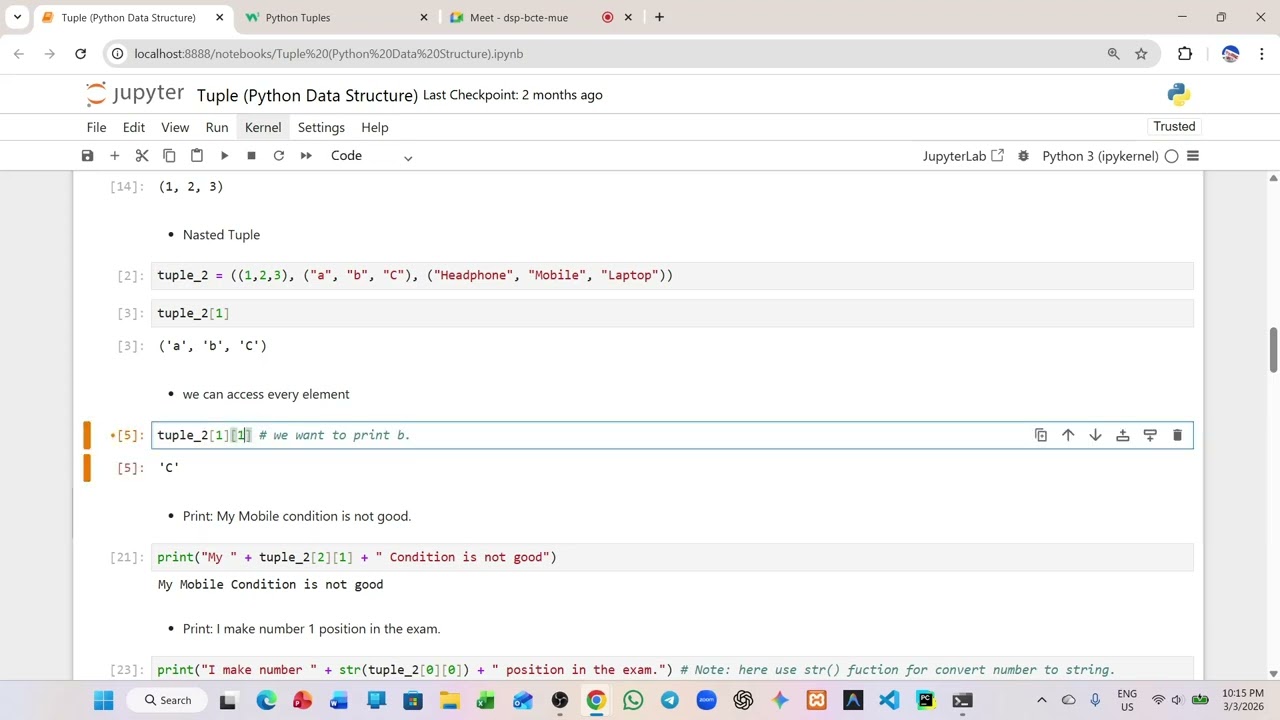Open WhatsApp from the taskbar
This screenshot has height=720, width=1280.
[x=633, y=700]
